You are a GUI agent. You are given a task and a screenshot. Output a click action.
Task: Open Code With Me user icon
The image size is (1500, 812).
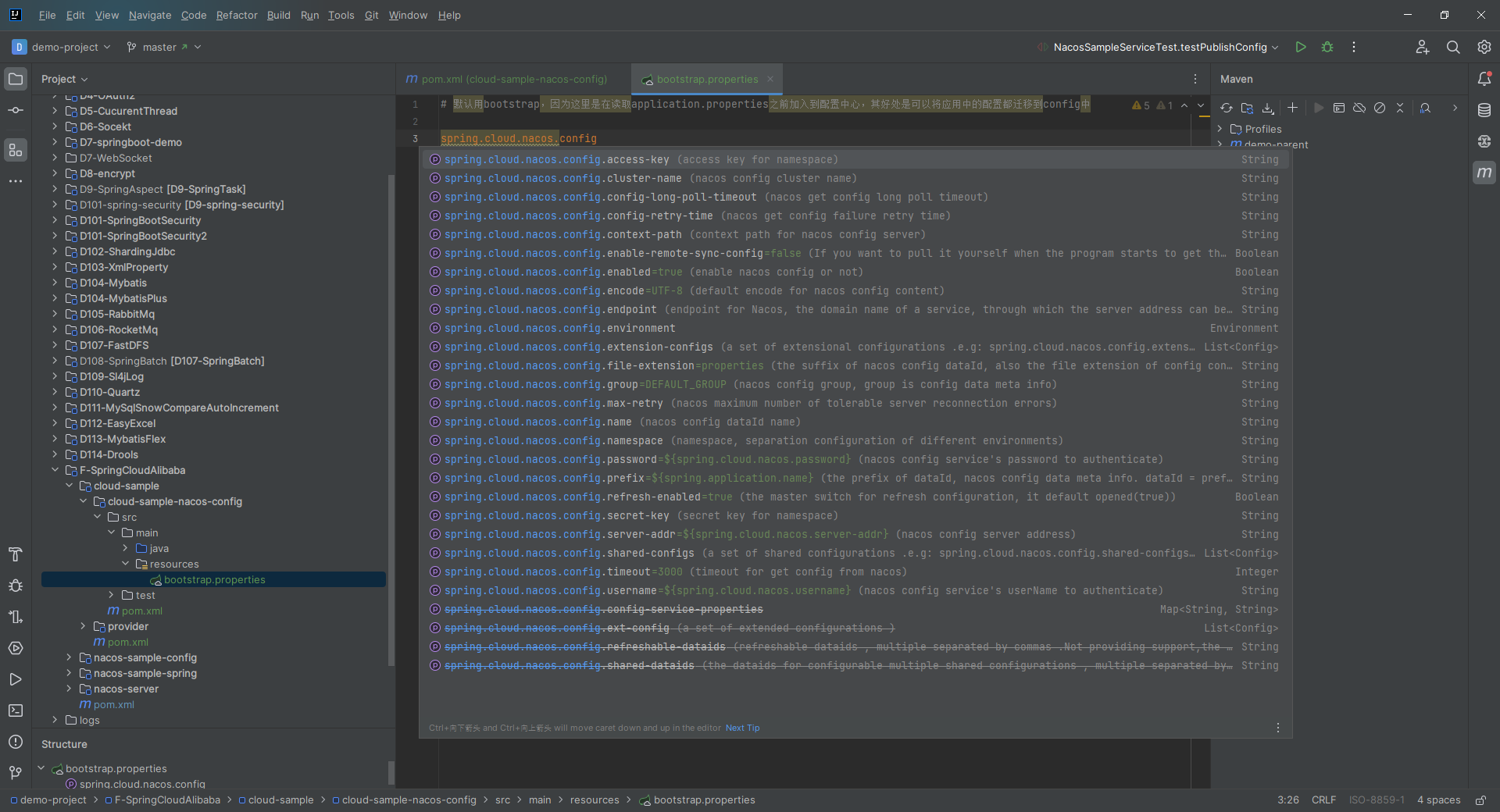click(x=1423, y=47)
